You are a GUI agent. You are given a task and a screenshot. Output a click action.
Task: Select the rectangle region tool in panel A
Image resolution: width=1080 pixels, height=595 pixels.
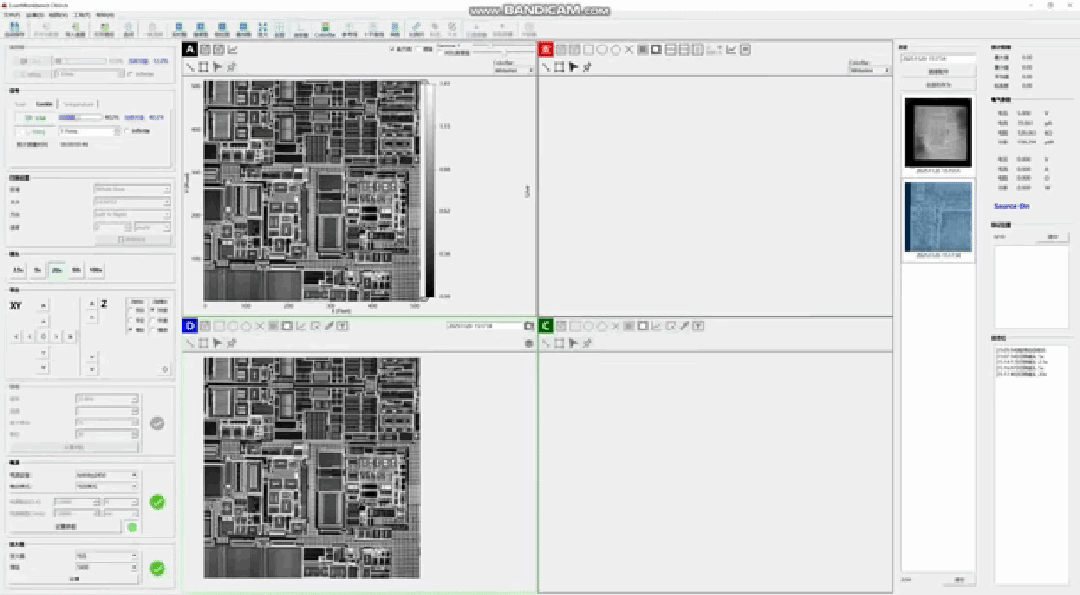coord(204,67)
